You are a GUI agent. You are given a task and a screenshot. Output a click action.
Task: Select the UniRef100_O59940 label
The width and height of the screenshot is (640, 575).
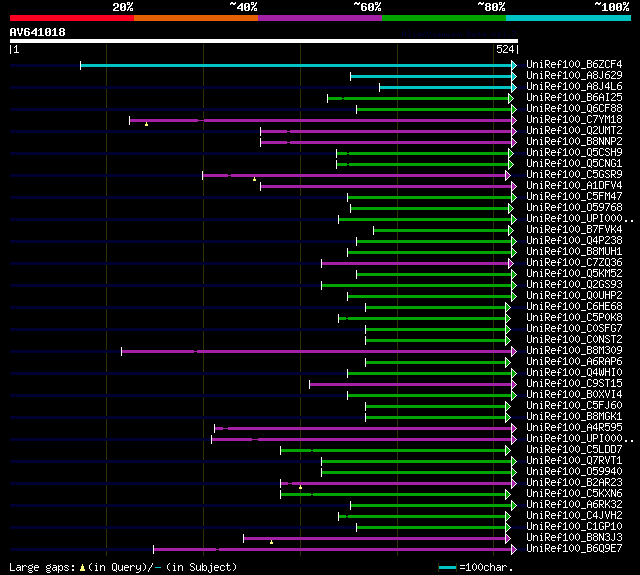point(574,472)
